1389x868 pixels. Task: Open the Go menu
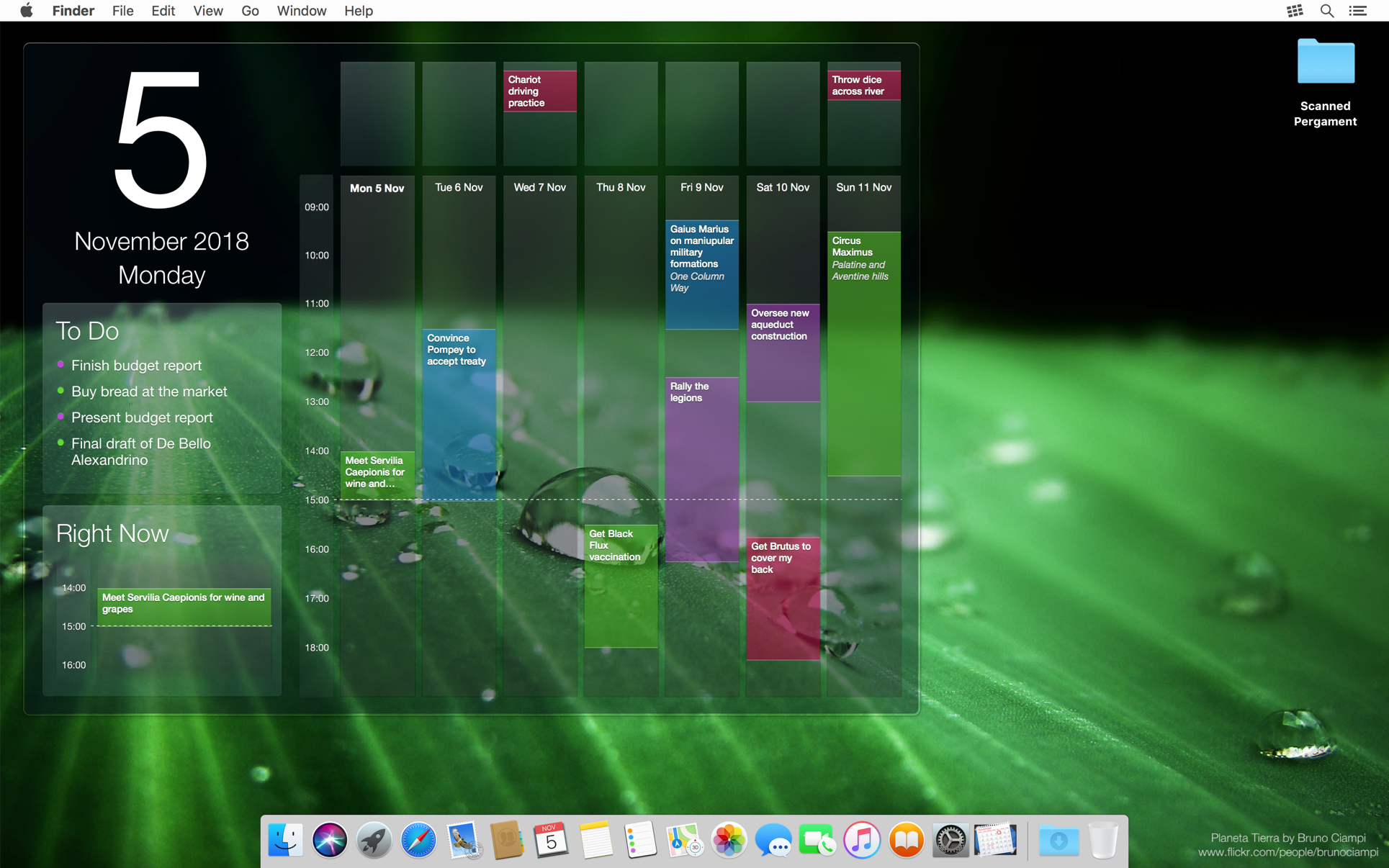coord(250,11)
